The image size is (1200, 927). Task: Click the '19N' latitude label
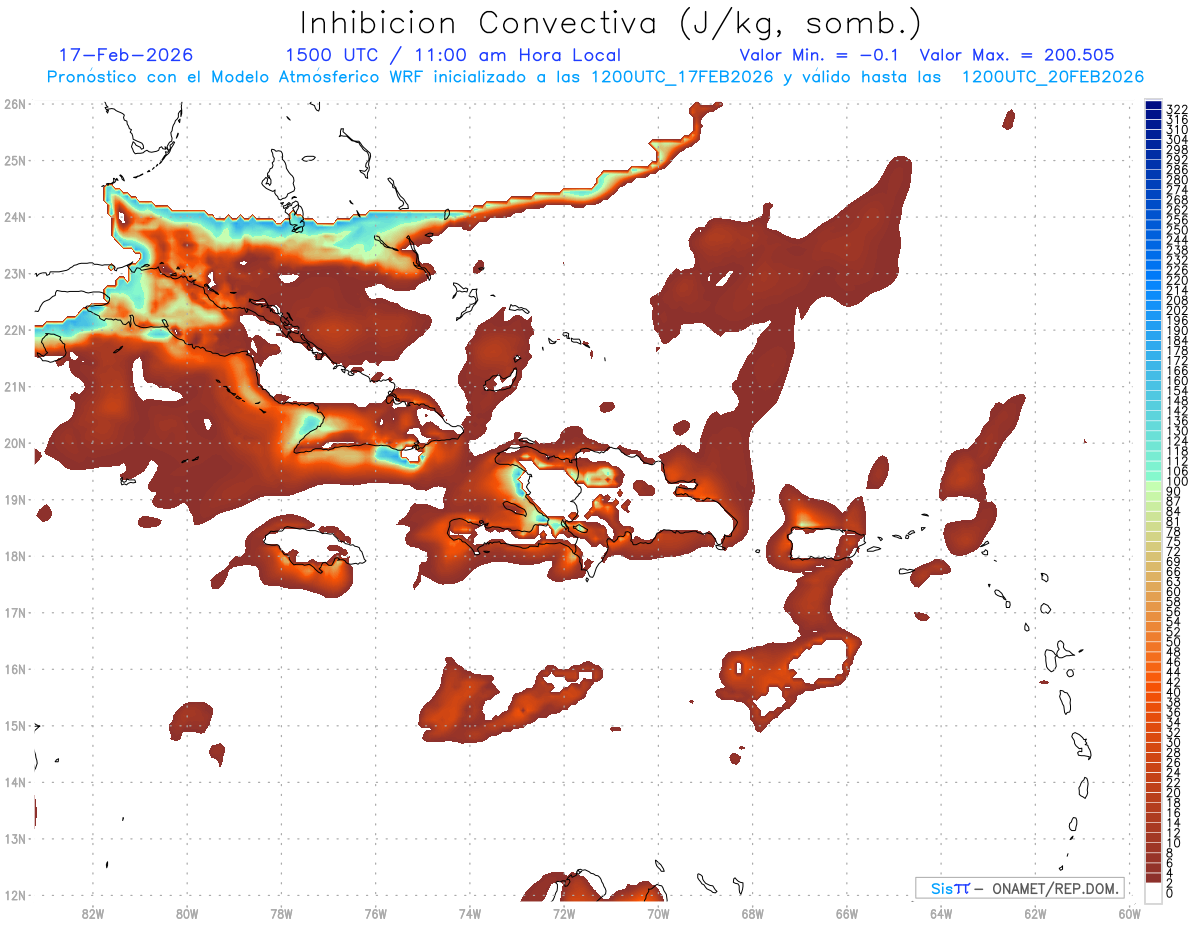click(x=14, y=499)
